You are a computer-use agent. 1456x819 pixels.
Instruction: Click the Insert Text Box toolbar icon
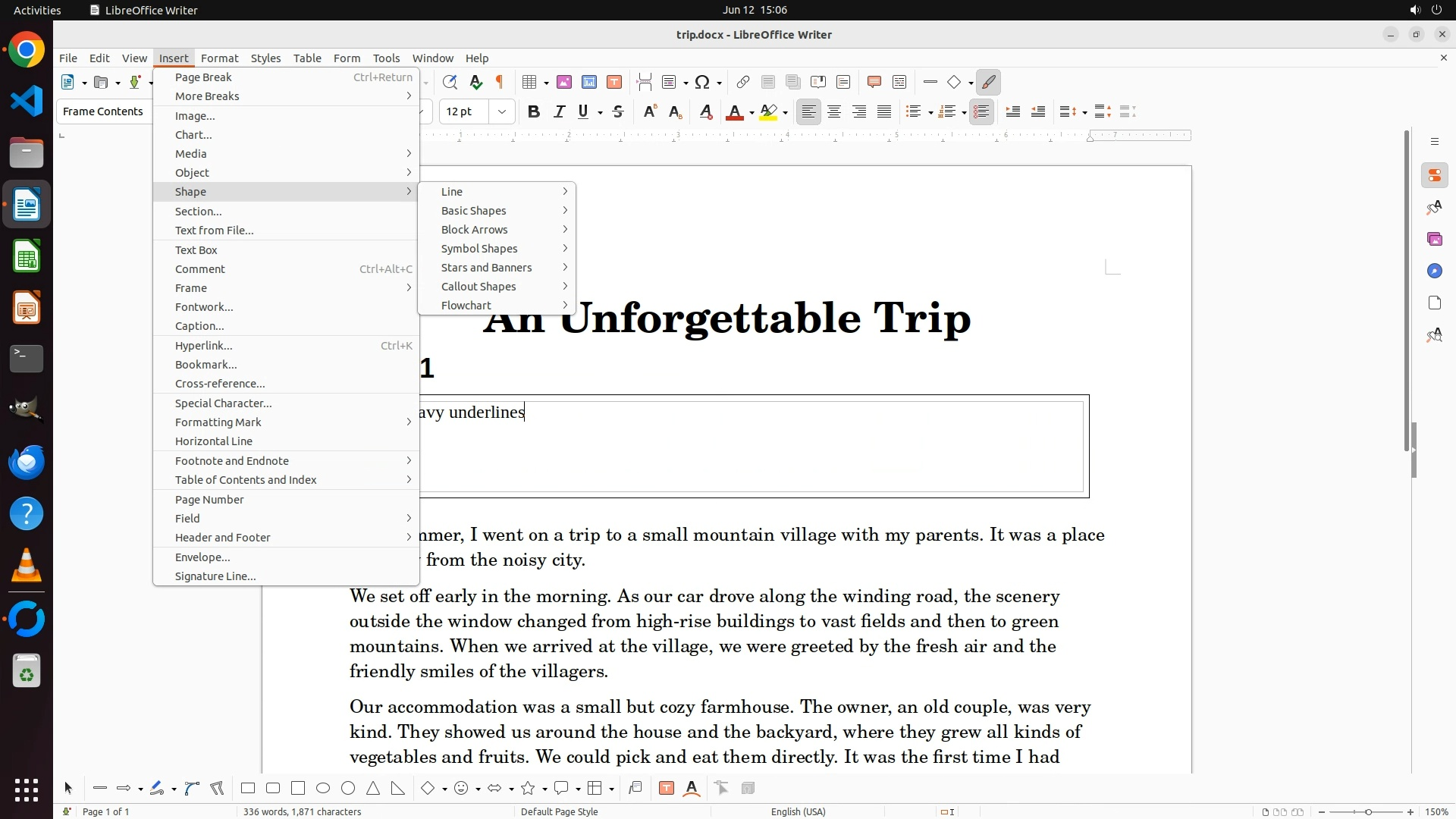614,82
